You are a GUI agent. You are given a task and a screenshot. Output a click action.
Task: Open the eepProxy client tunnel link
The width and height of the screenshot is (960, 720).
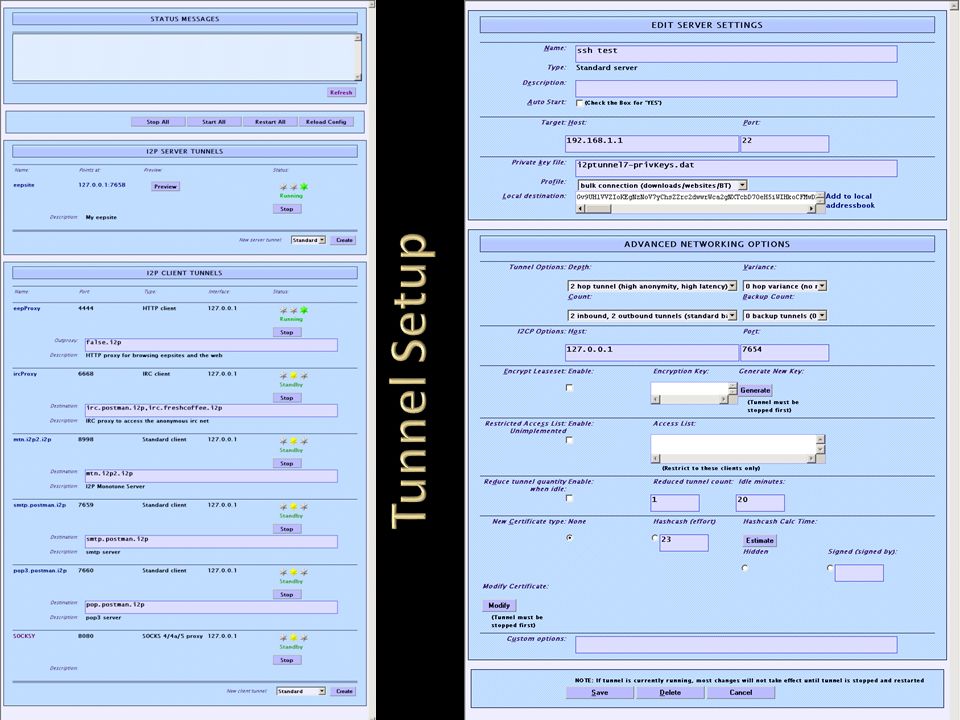click(27, 308)
